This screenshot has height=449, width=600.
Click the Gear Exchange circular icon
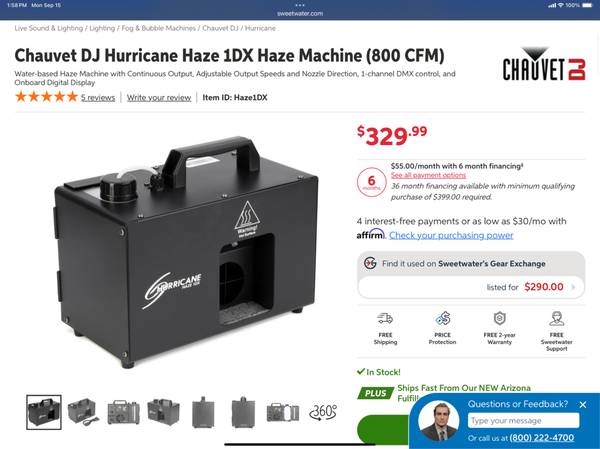pyautogui.click(x=370, y=263)
